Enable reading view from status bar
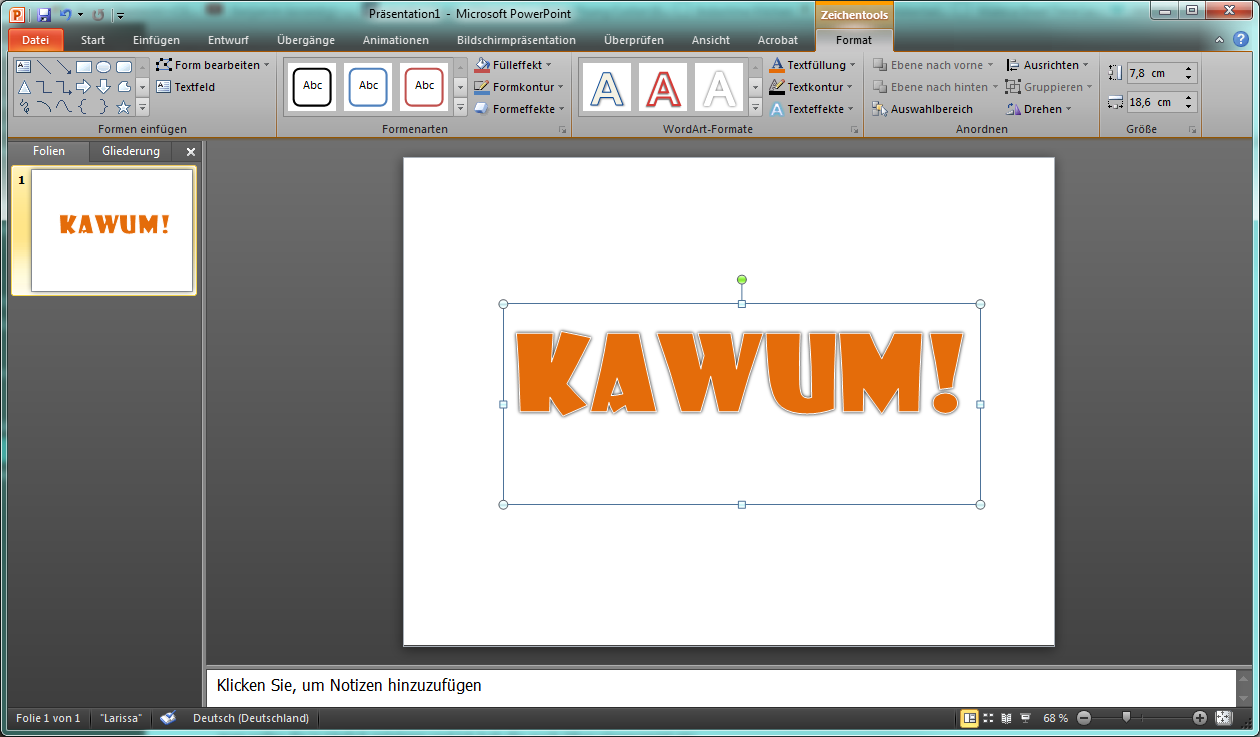1260x737 pixels. point(1006,718)
